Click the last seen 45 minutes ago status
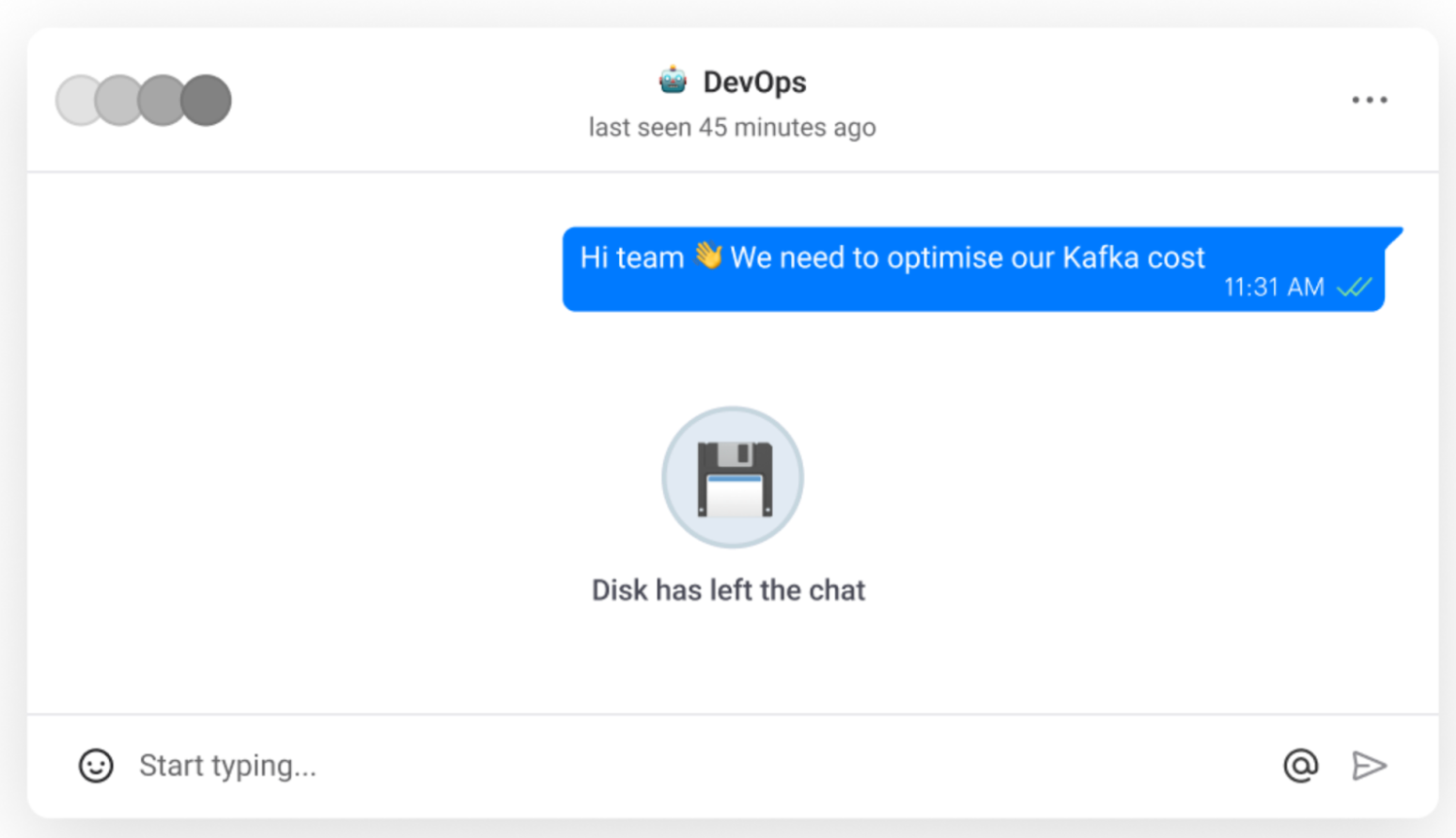Screen dimensions: 1456x838 click(x=732, y=127)
